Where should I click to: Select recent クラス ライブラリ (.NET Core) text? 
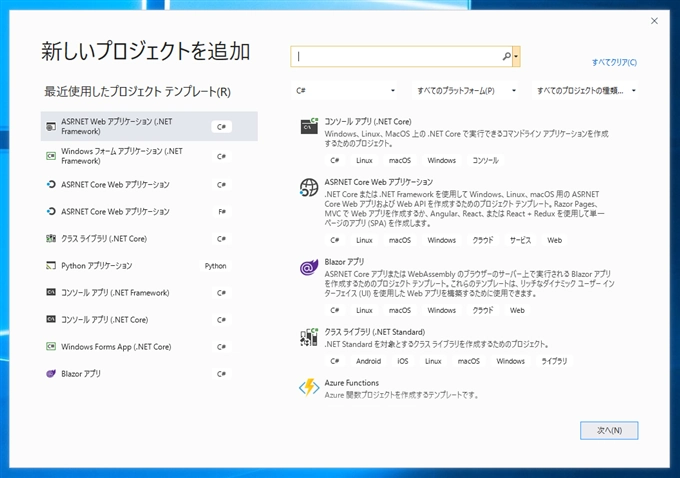click(104, 239)
